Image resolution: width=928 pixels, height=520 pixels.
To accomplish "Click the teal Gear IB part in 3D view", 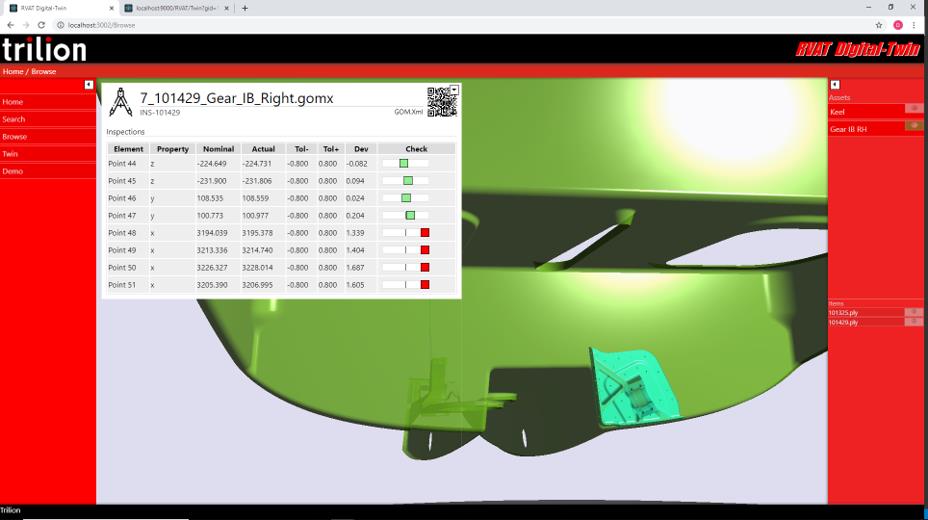I will [634, 386].
